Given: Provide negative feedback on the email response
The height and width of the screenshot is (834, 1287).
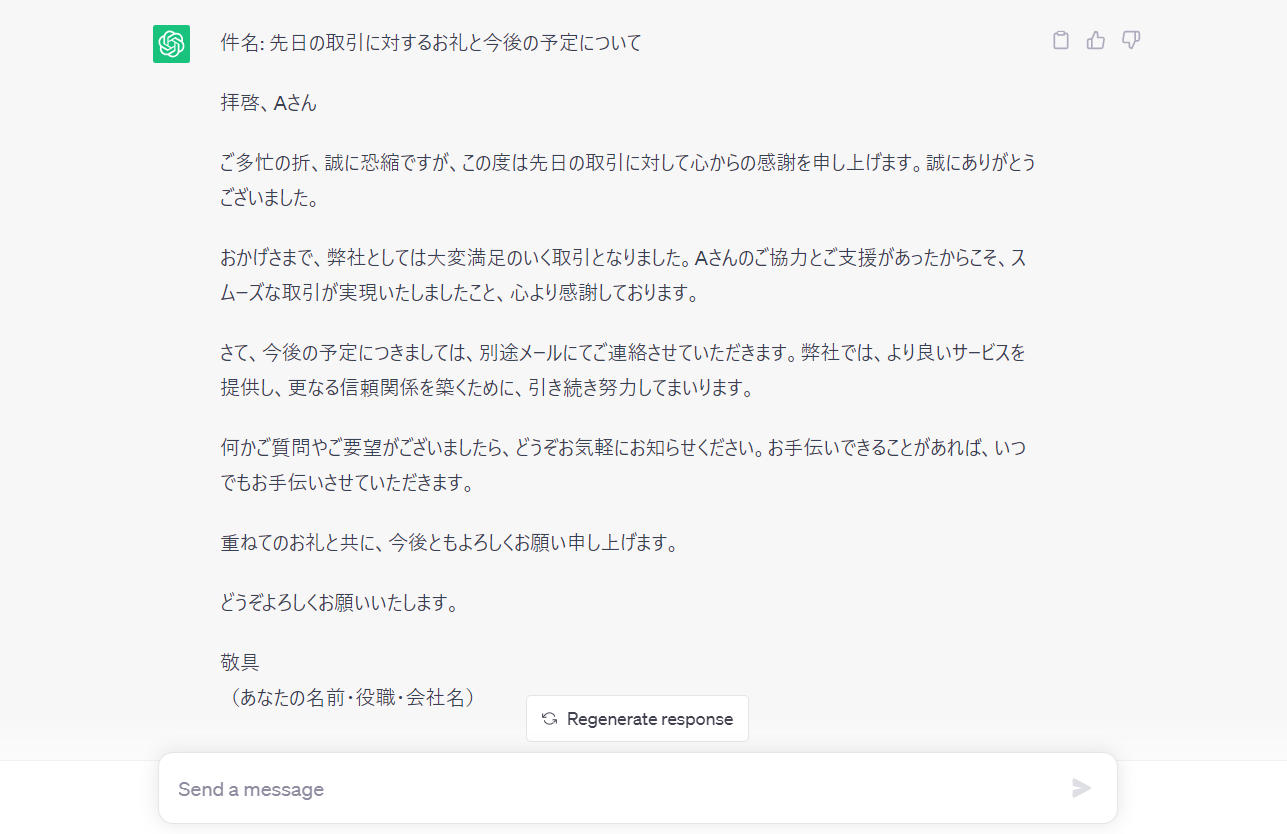Looking at the screenshot, I should [x=1130, y=40].
